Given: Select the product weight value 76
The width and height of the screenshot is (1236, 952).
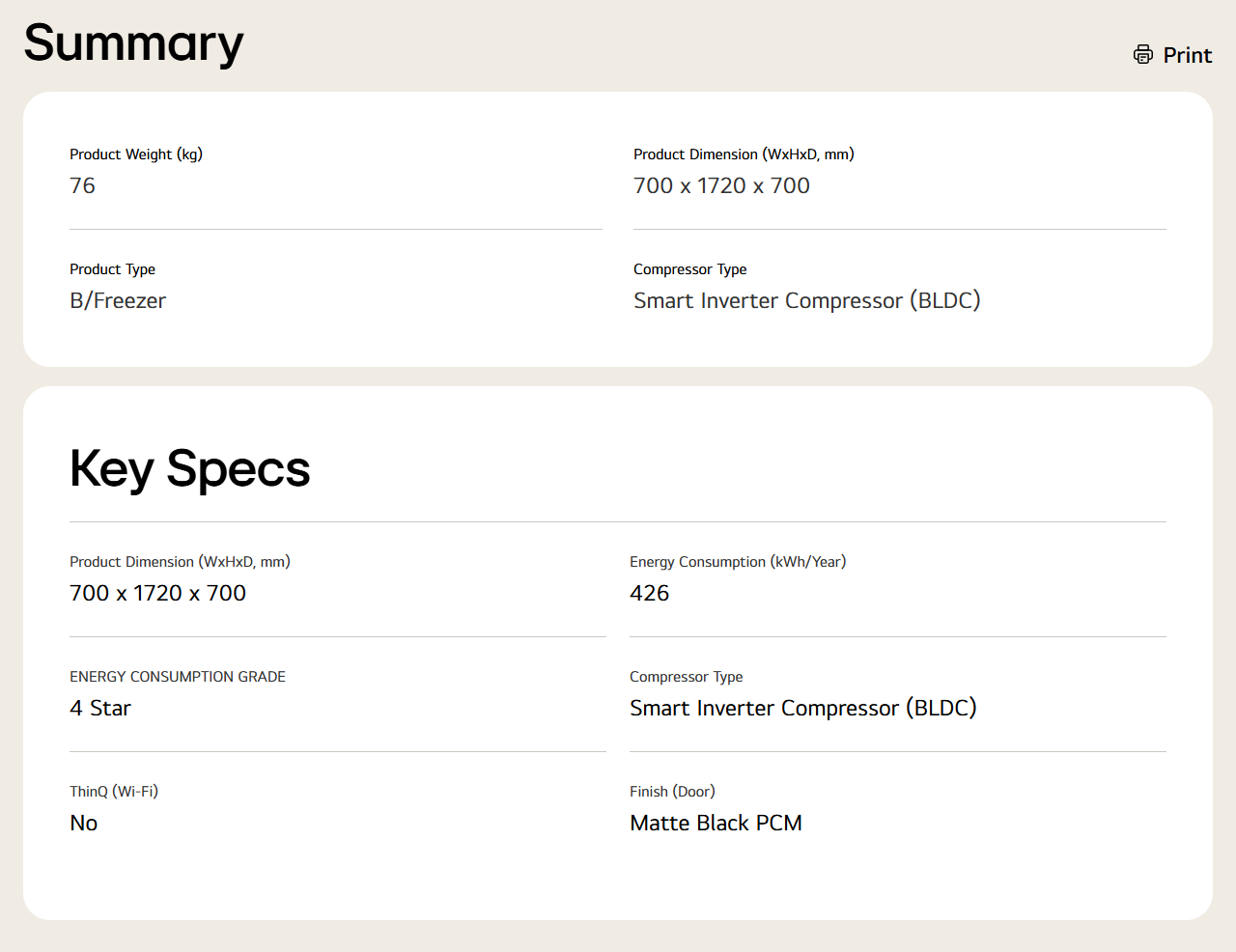Looking at the screenshot, I should pos(83,186).
